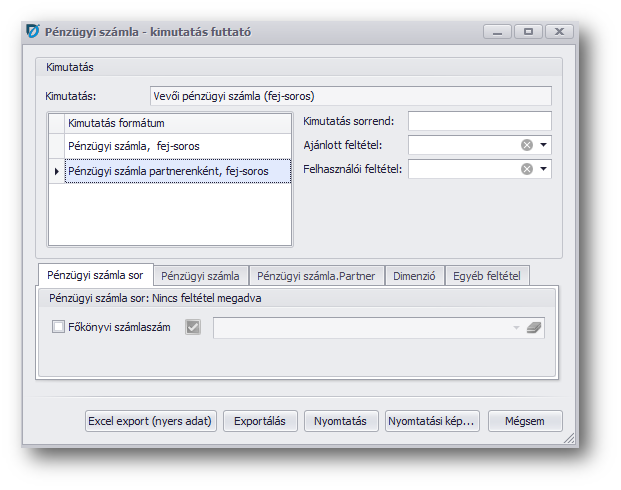Switch to the Pénzügyi számla.Partner tab
621x490 pixels.
[x=316, y=276]
